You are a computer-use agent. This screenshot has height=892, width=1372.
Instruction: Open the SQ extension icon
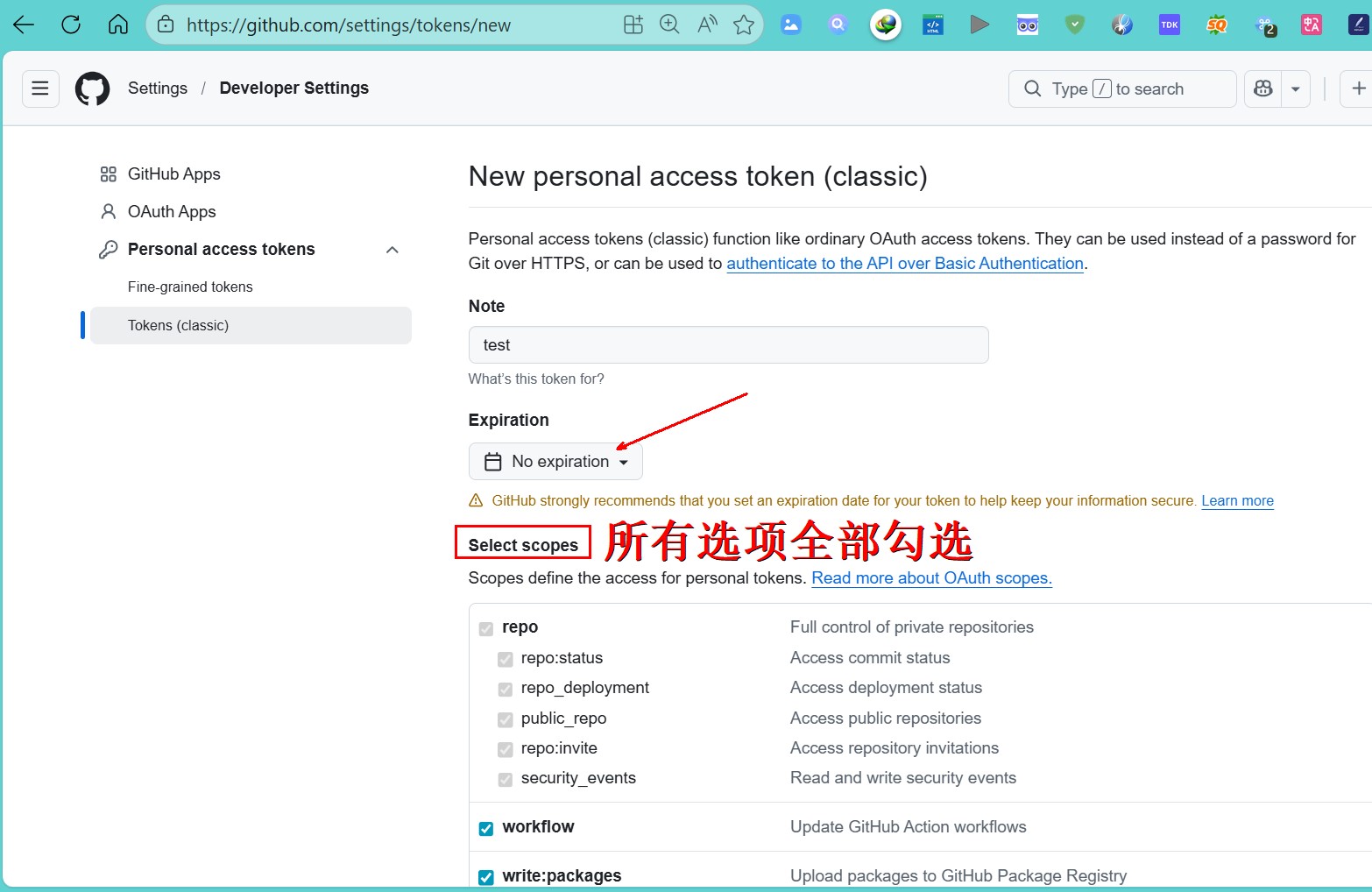click(x=1217, y=25)
